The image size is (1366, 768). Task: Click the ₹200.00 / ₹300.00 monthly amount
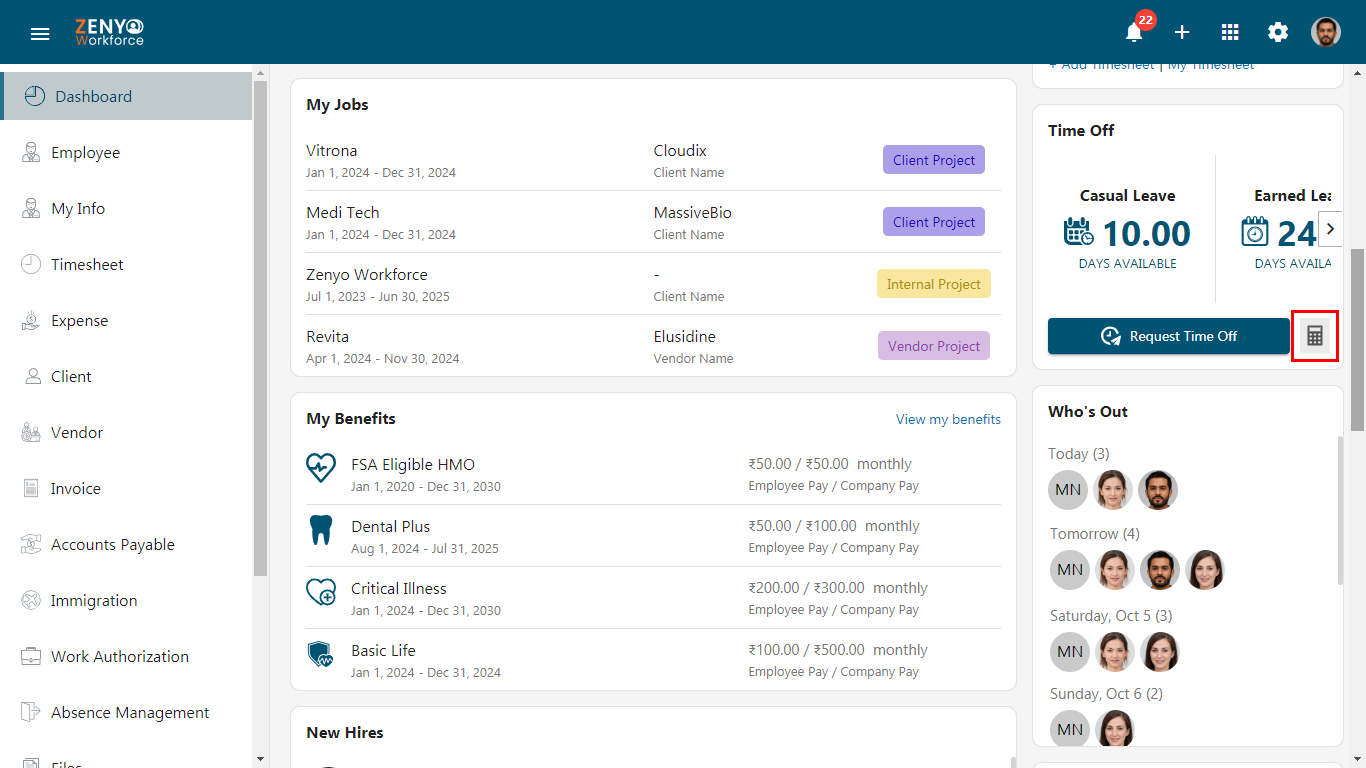[x=838, y=588]
